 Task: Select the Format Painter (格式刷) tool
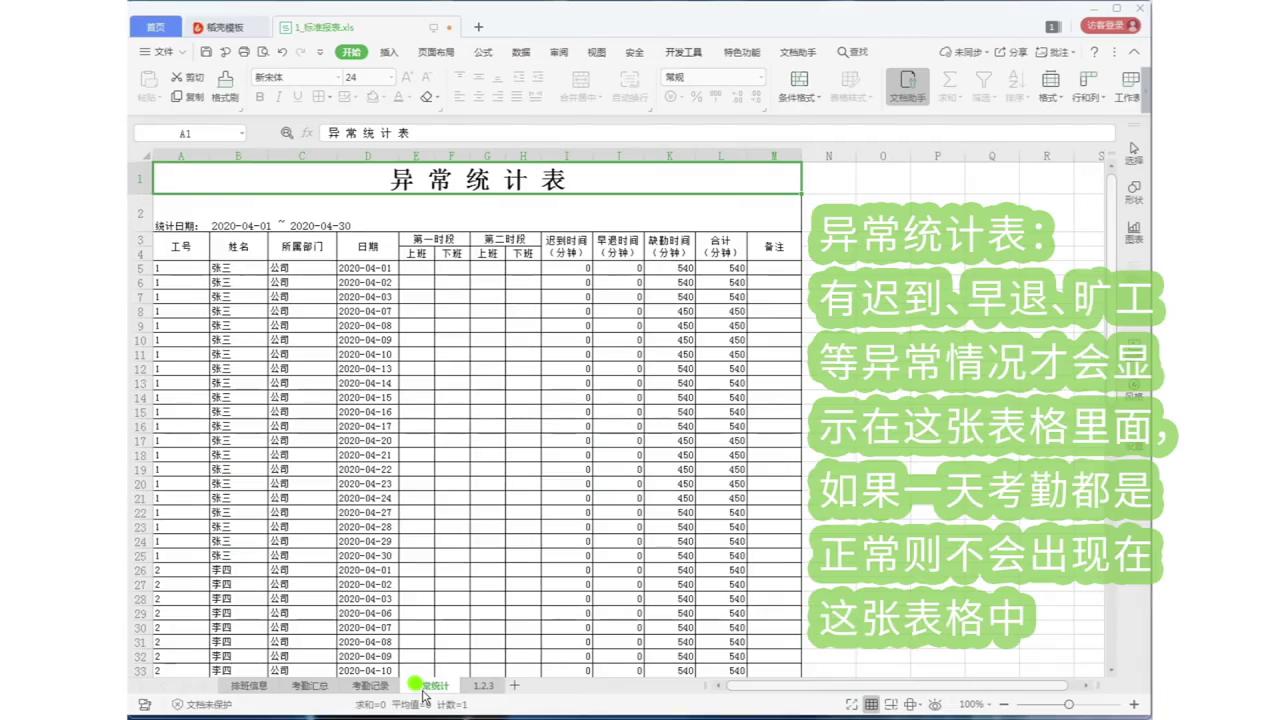pyautogui.click(x=225, y=85)
